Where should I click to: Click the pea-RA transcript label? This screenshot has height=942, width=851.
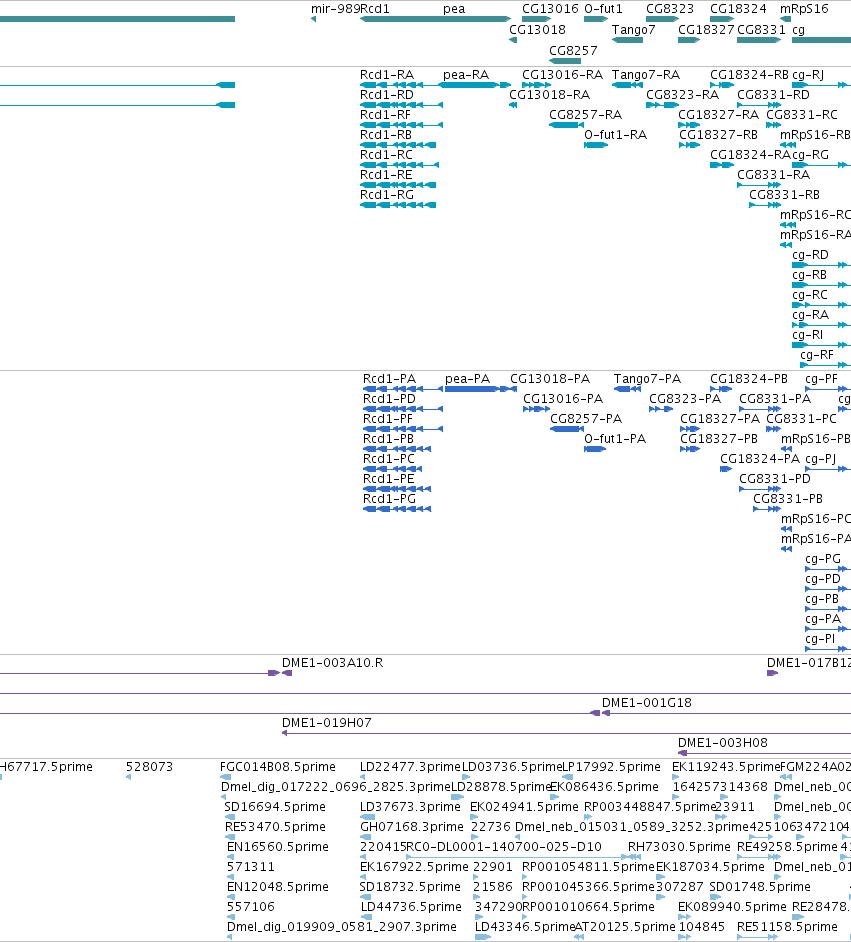coord(466,75)
